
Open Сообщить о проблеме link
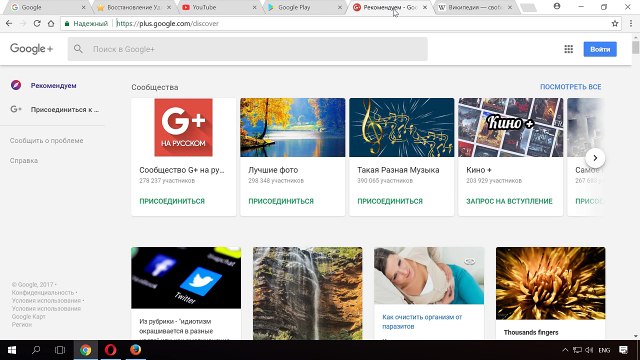(47, 140)
